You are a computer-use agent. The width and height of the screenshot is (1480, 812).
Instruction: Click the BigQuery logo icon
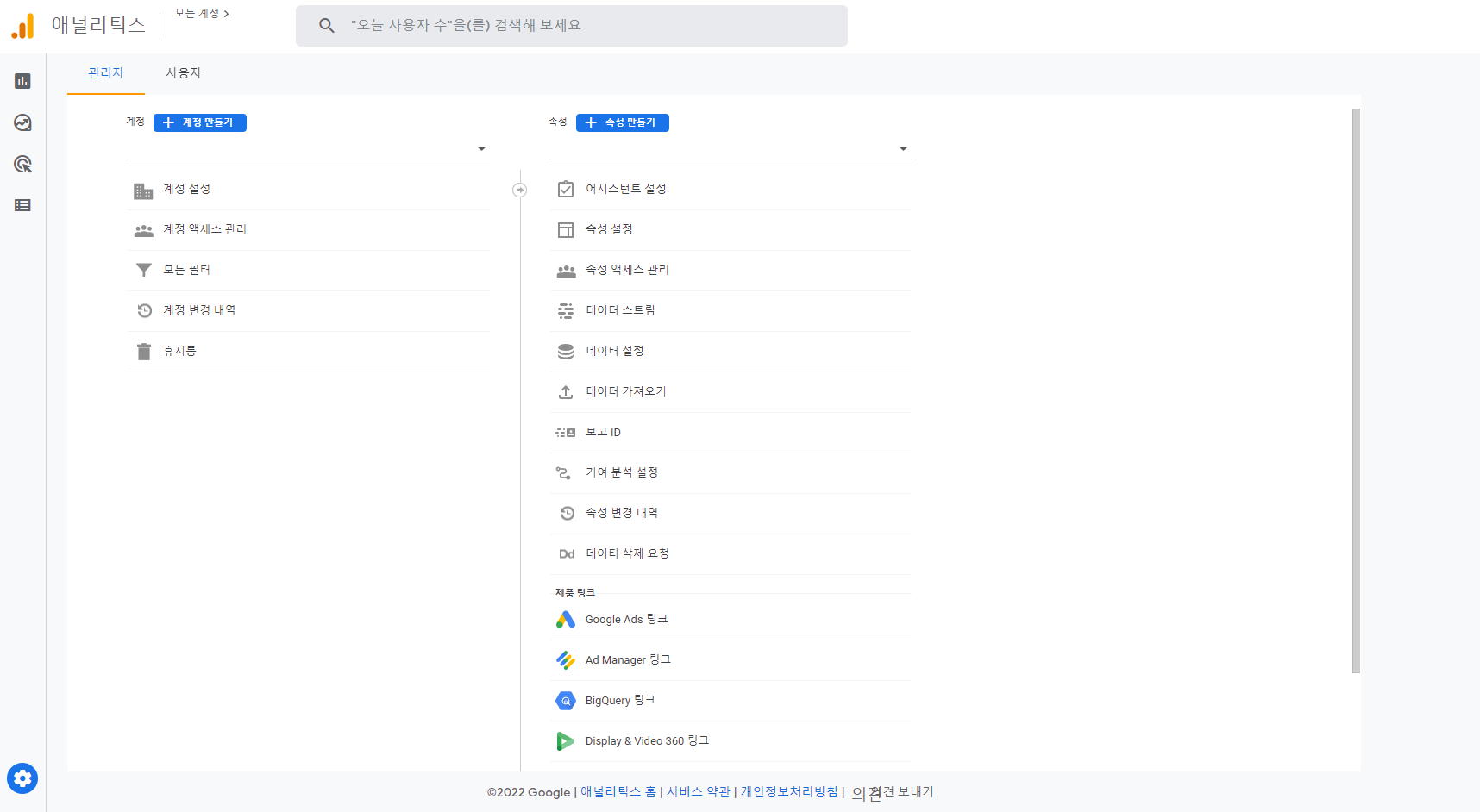(x=566, y=701)
